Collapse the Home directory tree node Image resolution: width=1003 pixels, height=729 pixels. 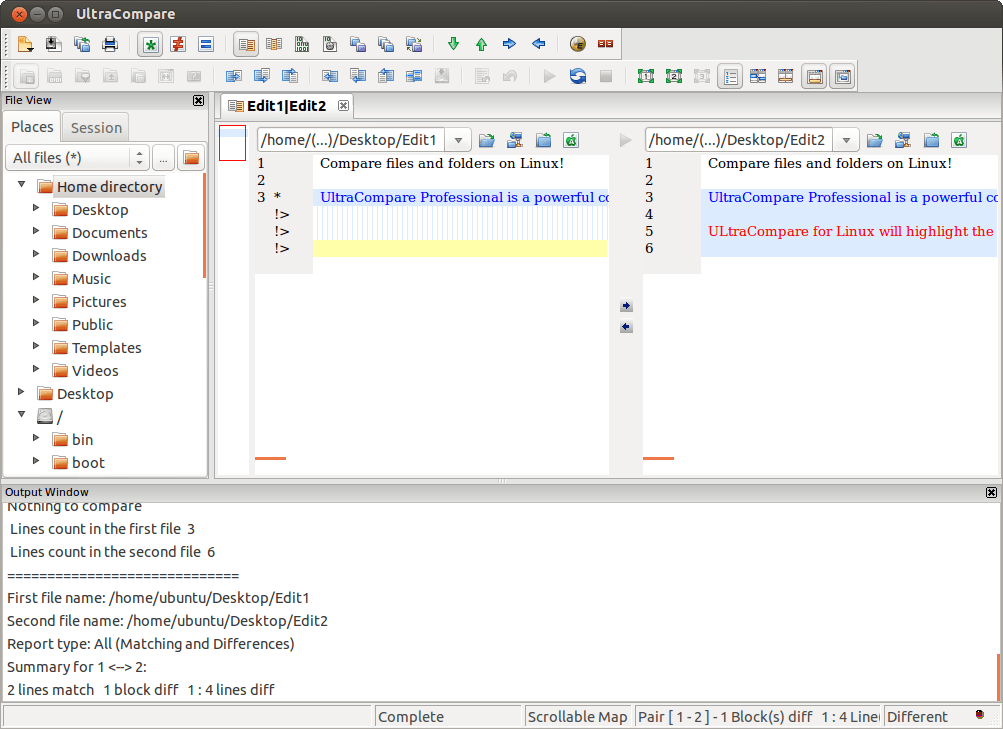coord(22,185)
